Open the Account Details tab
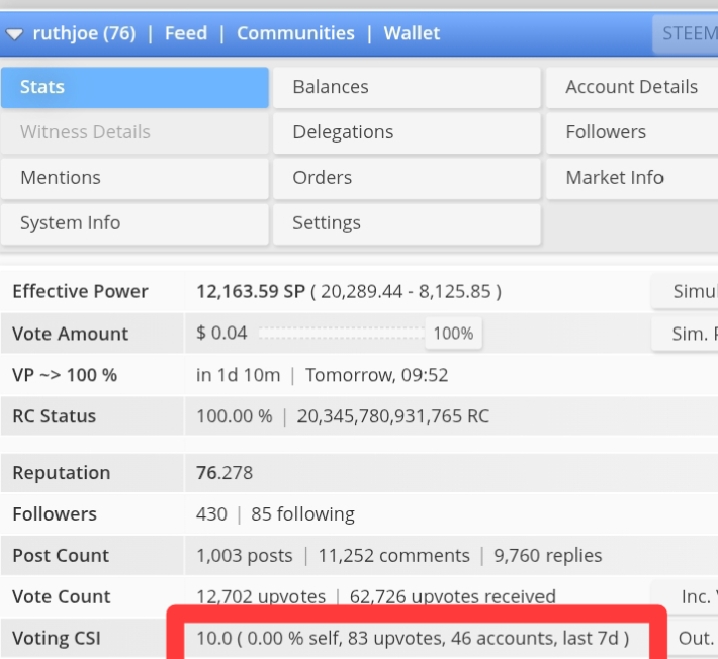This screenshot has width=718, height=659. (632, 87)
